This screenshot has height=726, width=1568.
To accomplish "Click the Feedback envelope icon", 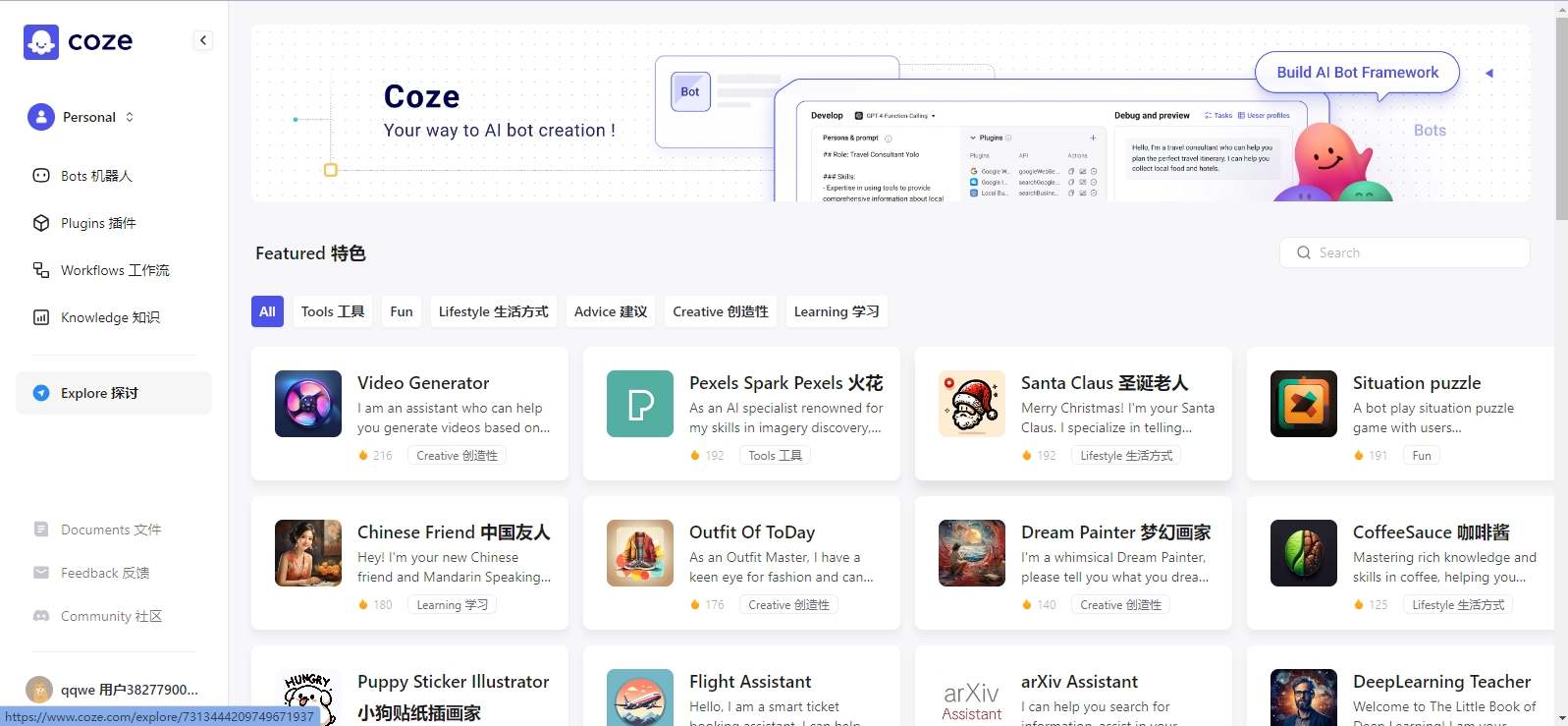I will [x=41, y=573].
